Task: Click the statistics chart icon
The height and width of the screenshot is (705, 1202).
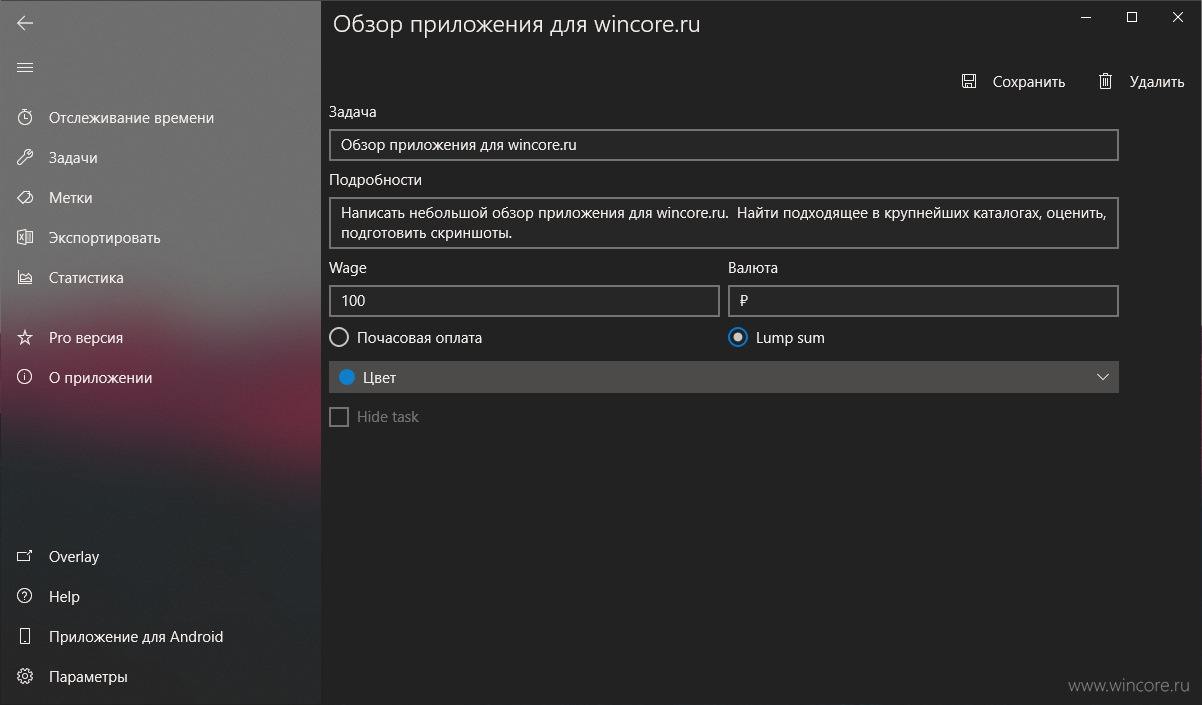Action: pos(26,277)
